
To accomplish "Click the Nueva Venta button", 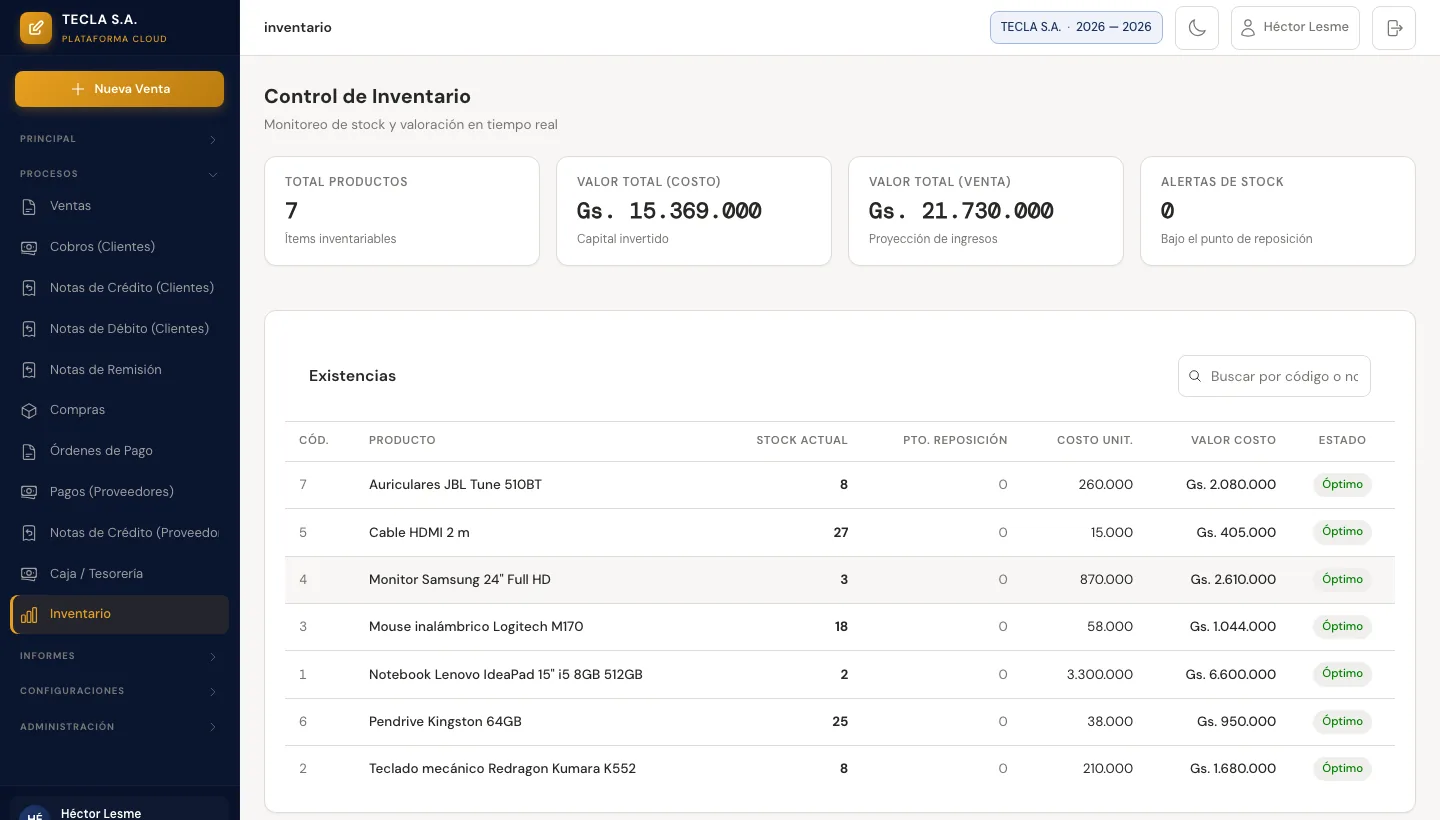I will click(x=119, y=89).
